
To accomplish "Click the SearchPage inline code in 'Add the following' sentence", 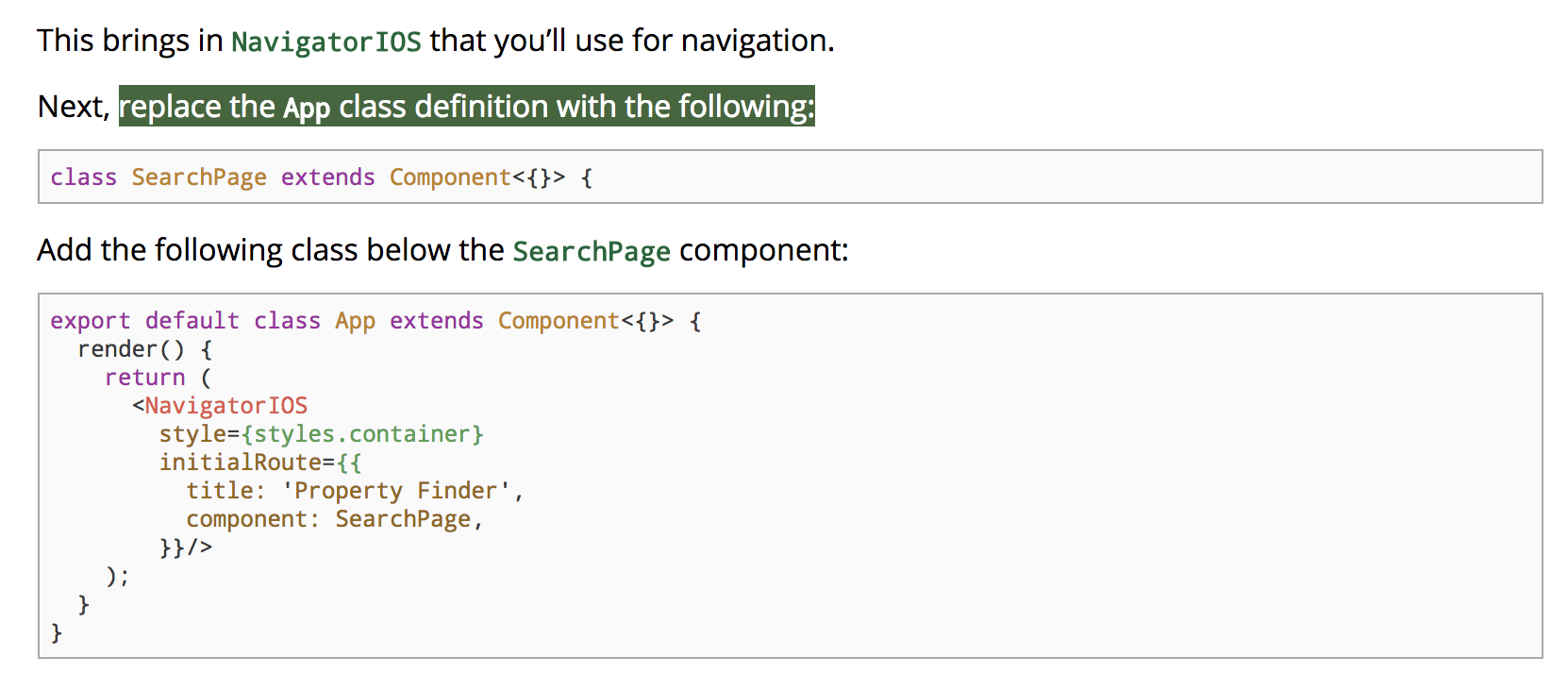I will pyautogui.click(x=592, y=251).
